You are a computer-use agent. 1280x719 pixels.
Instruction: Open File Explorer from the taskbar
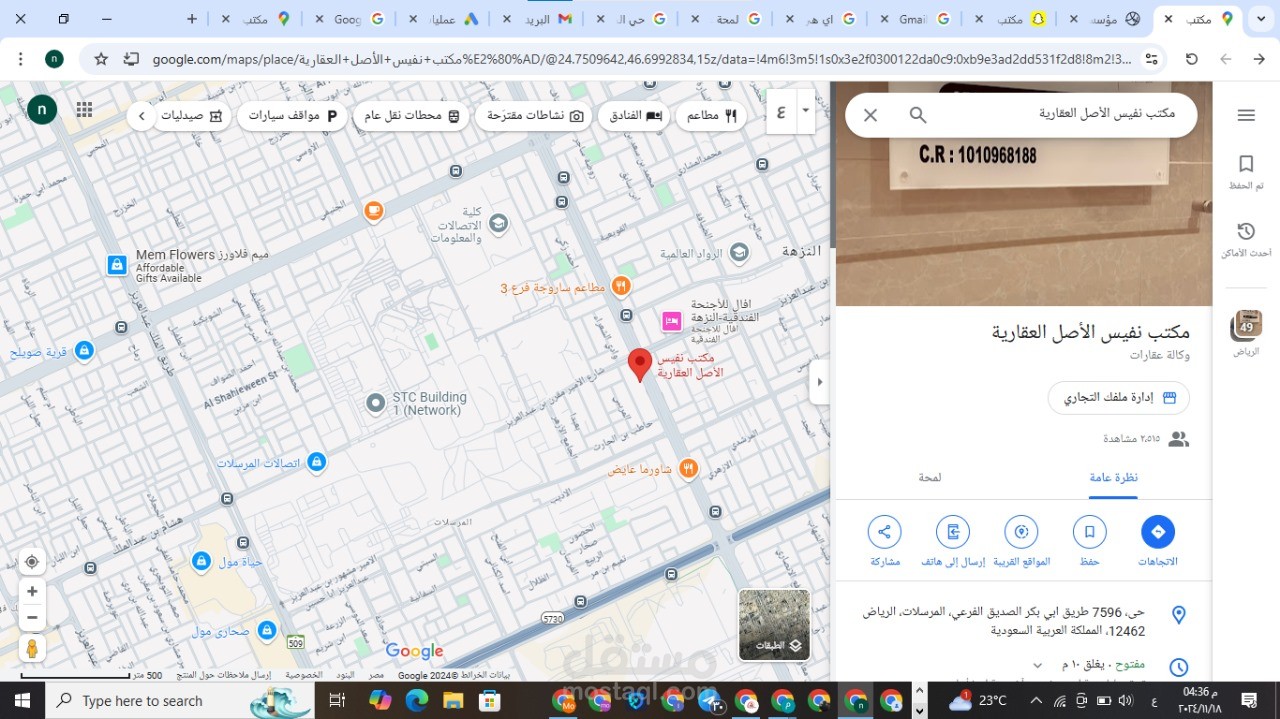[x=455, y=701]
